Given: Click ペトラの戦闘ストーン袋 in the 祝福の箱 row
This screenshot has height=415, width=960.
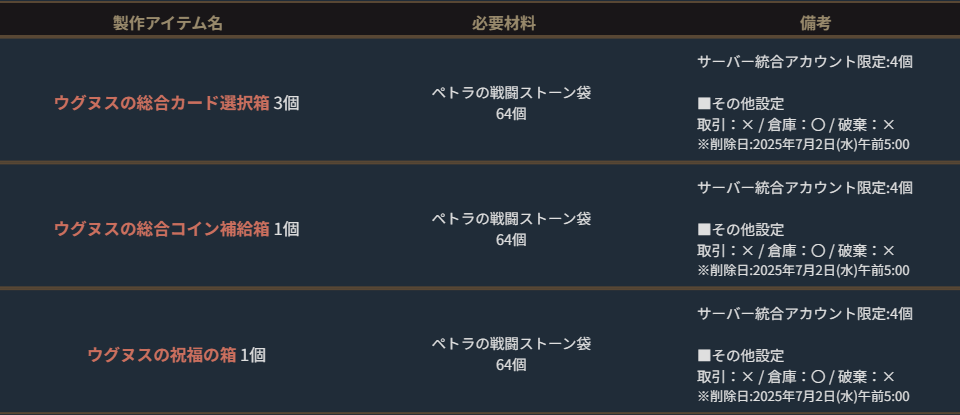Looking at the screenshot, I should (x=511, y=344).
